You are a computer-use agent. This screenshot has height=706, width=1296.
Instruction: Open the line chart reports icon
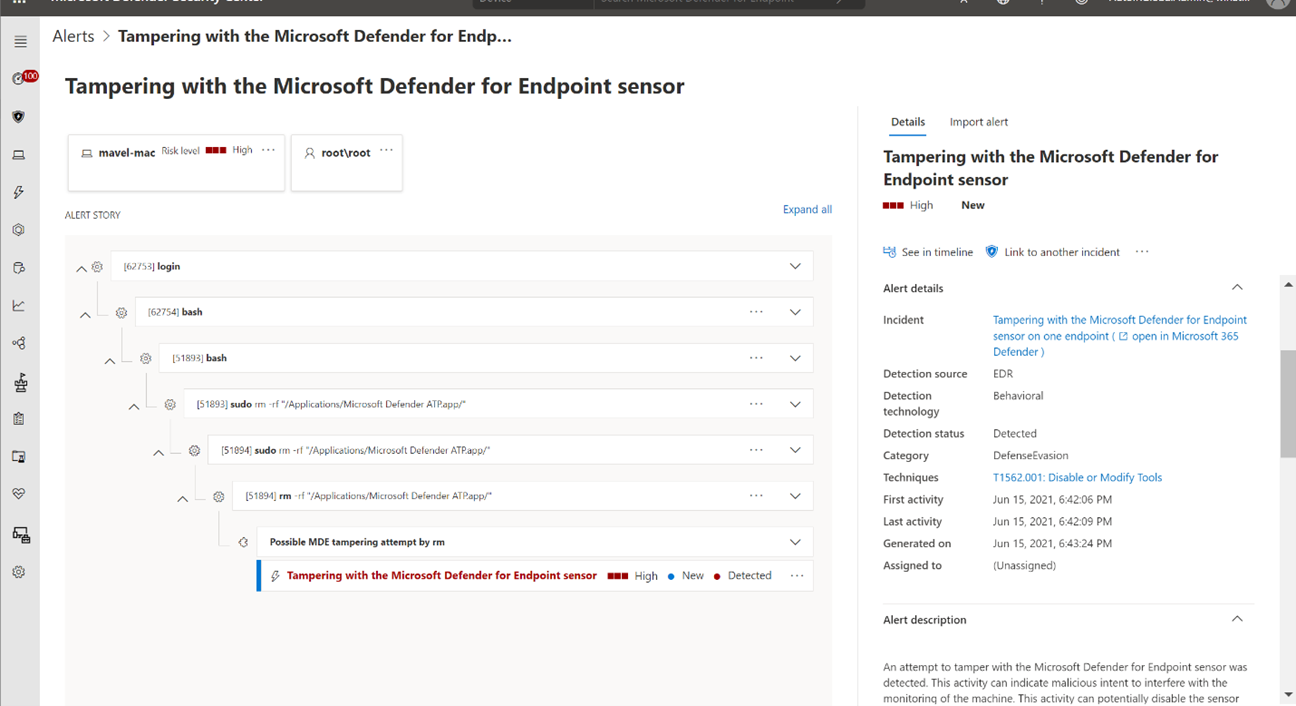pos(19,306)
